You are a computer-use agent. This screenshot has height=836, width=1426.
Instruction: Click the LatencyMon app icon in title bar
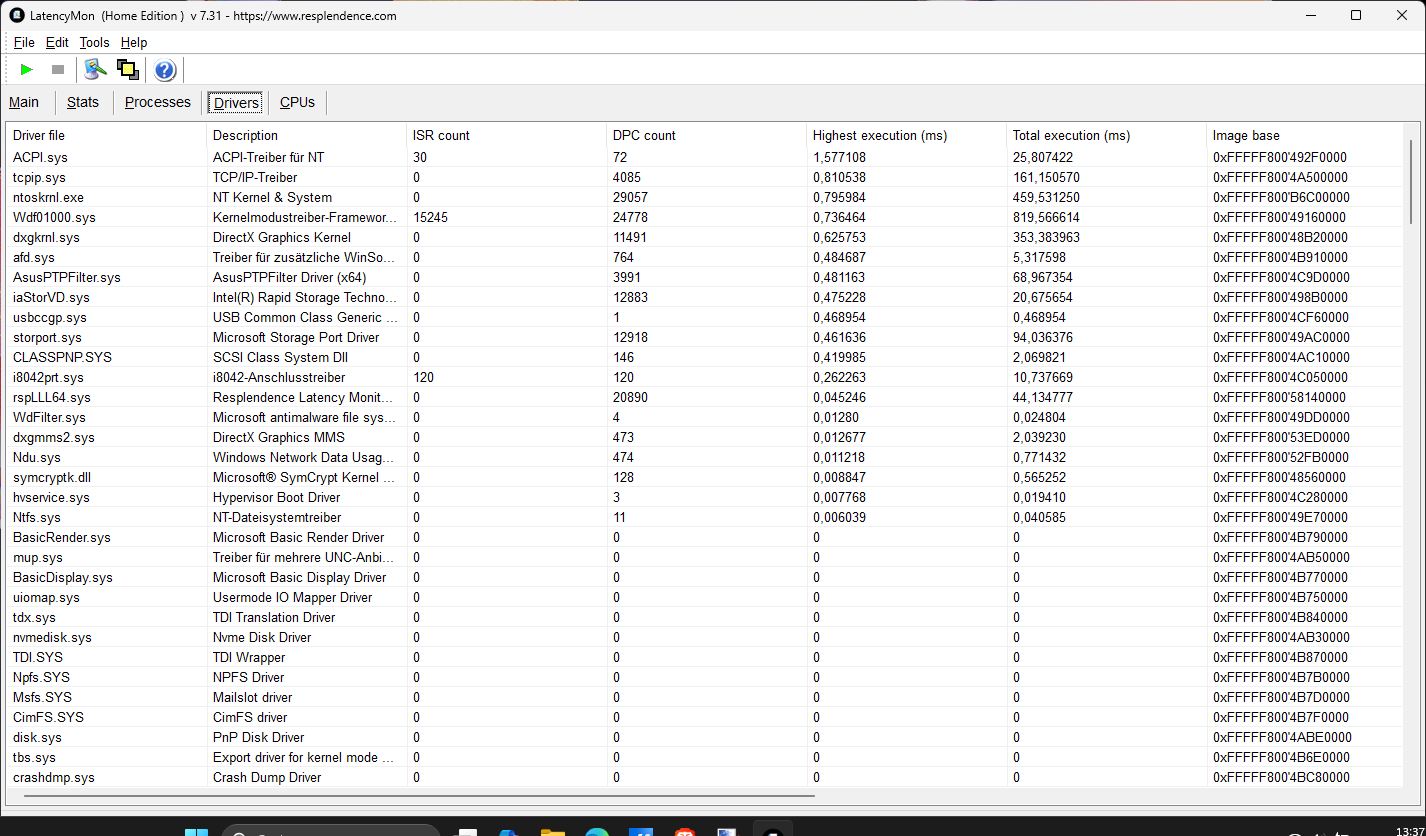pos(17,15)
